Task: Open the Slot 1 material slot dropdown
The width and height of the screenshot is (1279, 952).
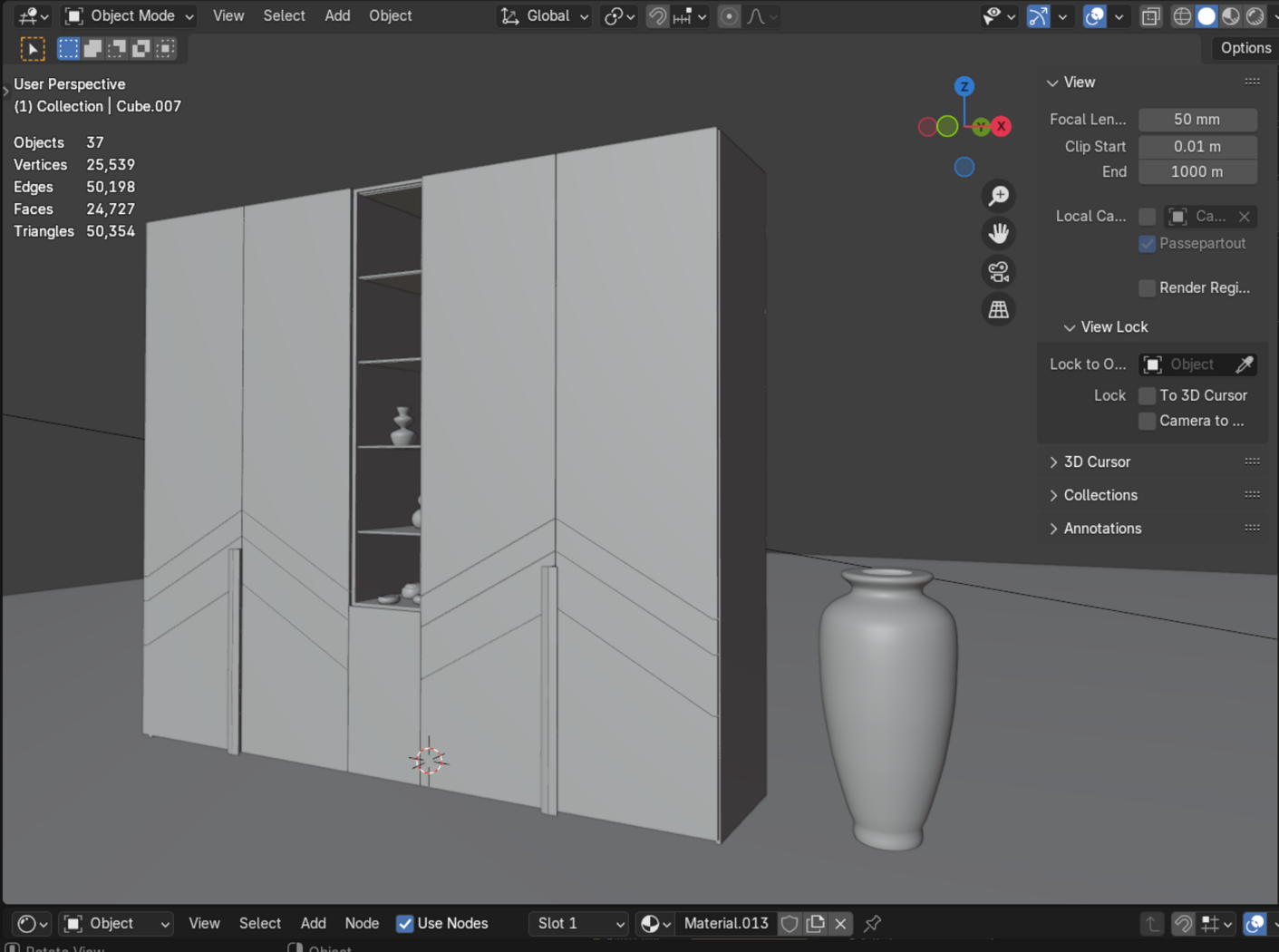Action: tap(578, 924)
